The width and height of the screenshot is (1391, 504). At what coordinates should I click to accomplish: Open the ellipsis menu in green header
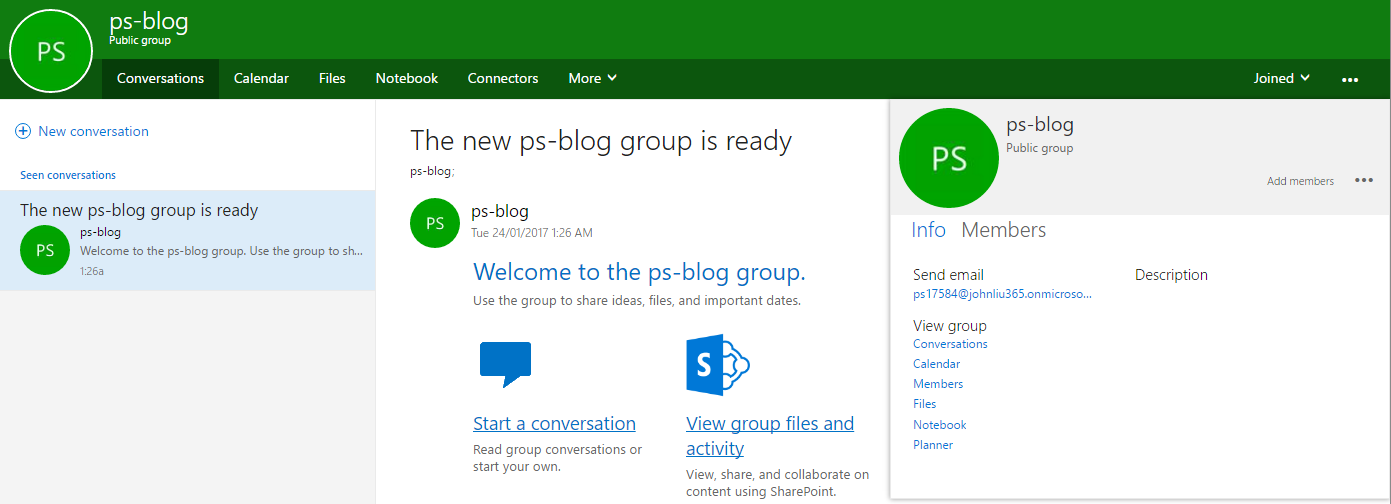(1350, 79)
